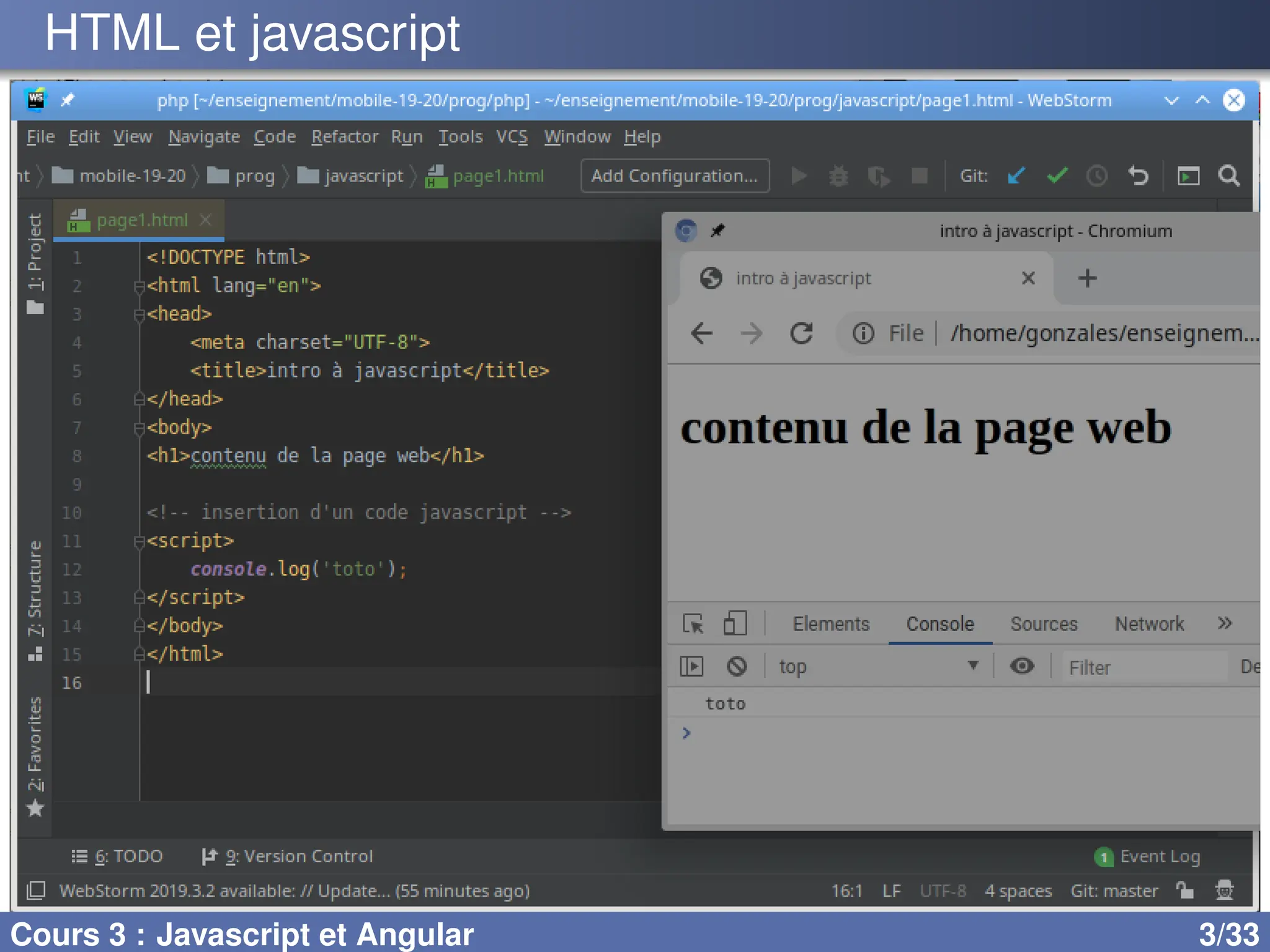Click the javascript breadcrumb folder

pyautogui.click(x=350, y=176)
